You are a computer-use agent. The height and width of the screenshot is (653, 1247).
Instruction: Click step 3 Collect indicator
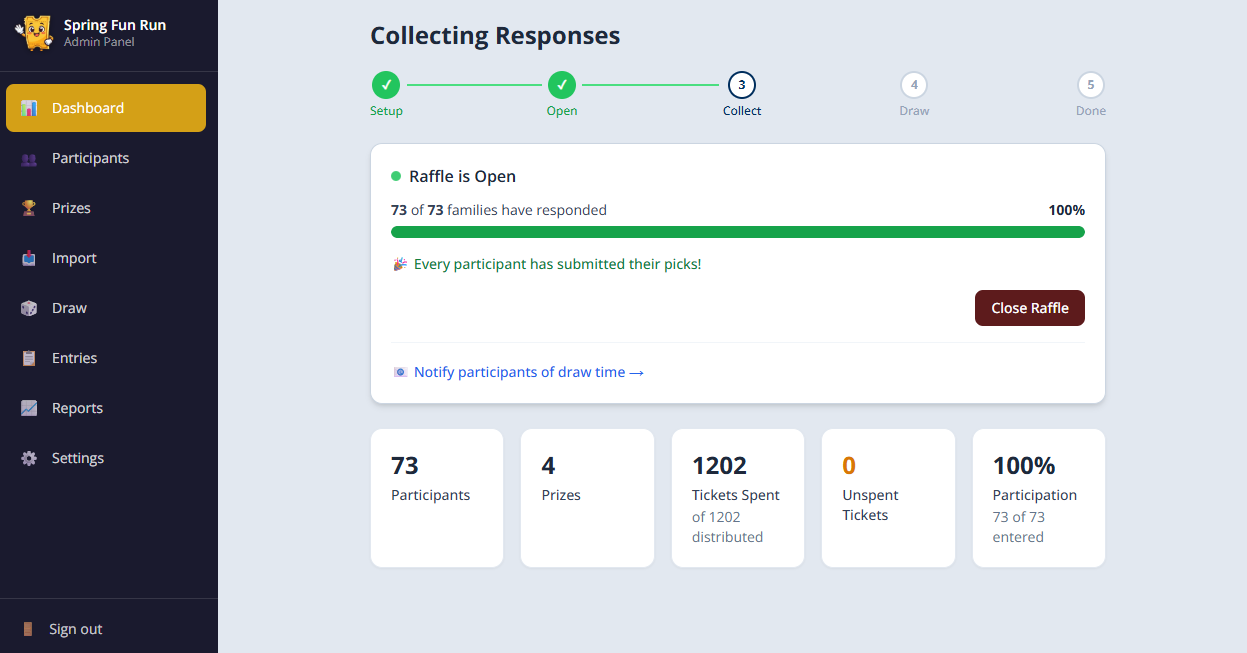[741, 85]
